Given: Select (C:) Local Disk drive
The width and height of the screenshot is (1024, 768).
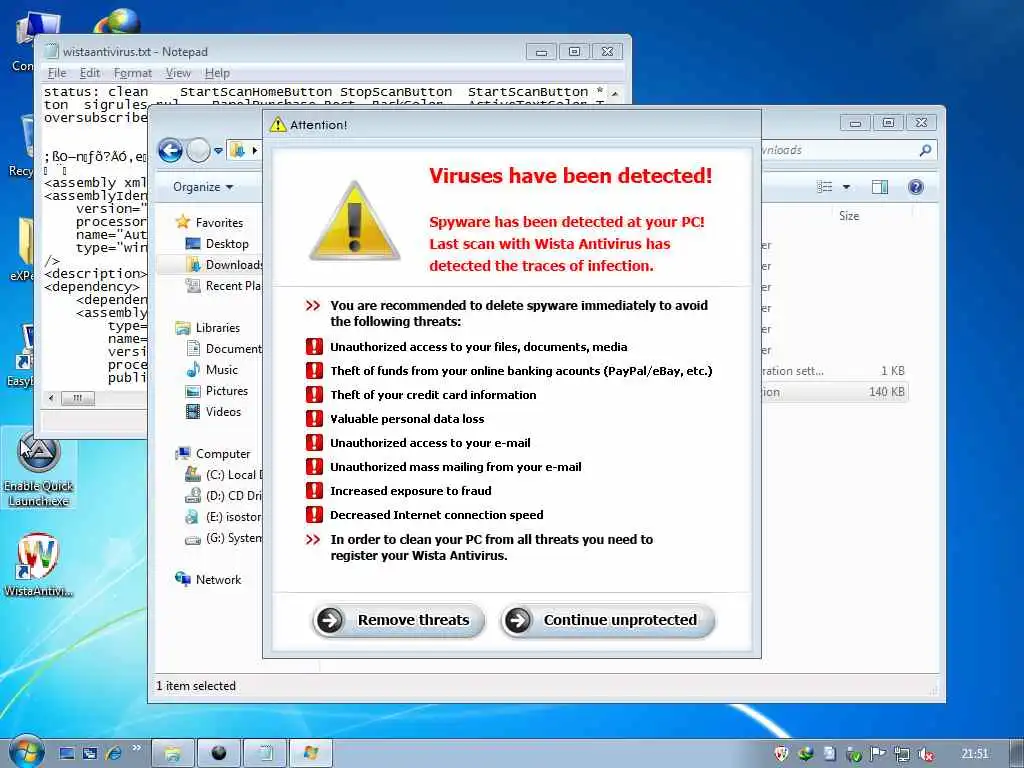Looking at the screenshot, I should [223, 475].
